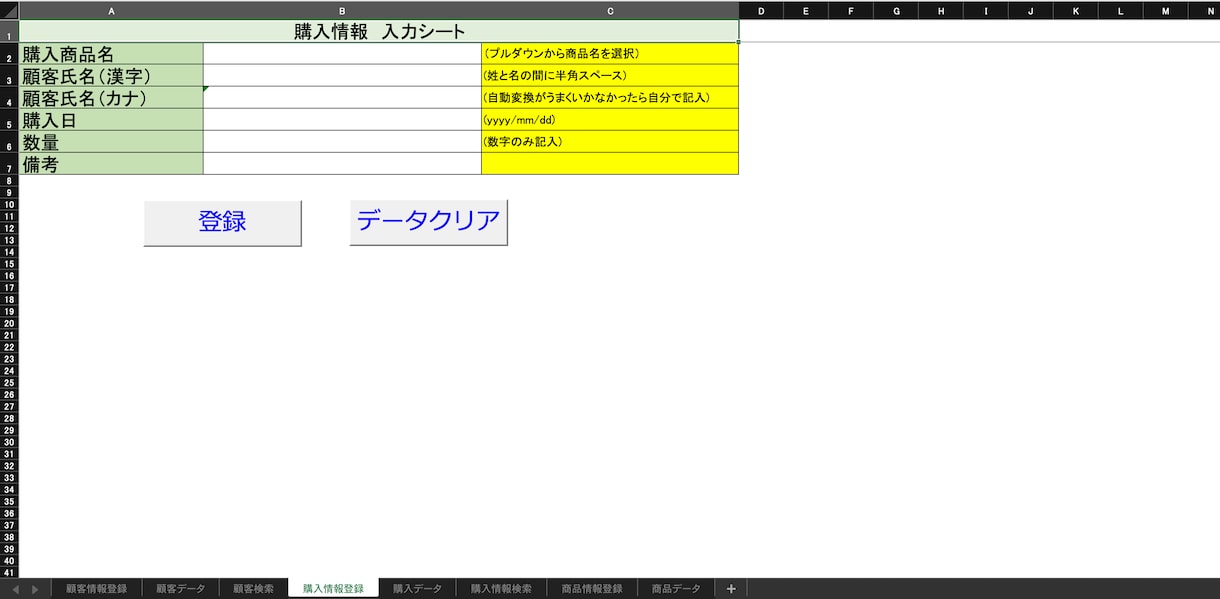Click the 顧客氏名(漢字) label cell
The image size is (1220, 599).
pyautogui.click(x=111, y=76)
